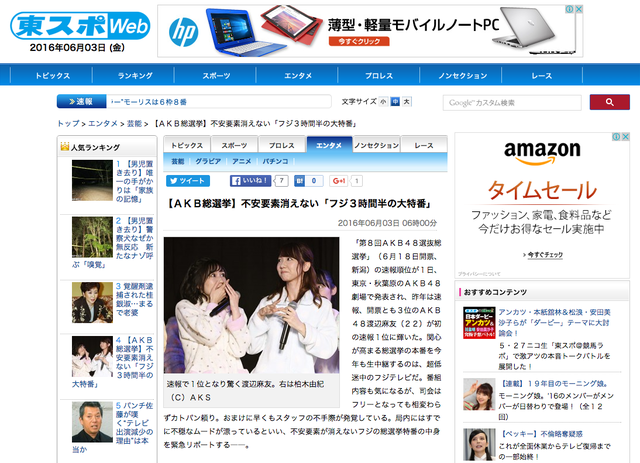Image resolution: width=640 pixels, height=463 pixels.
Task: Open ランキング in the blue nav bar
Action: pyautogui.click(x=135, y=76)
